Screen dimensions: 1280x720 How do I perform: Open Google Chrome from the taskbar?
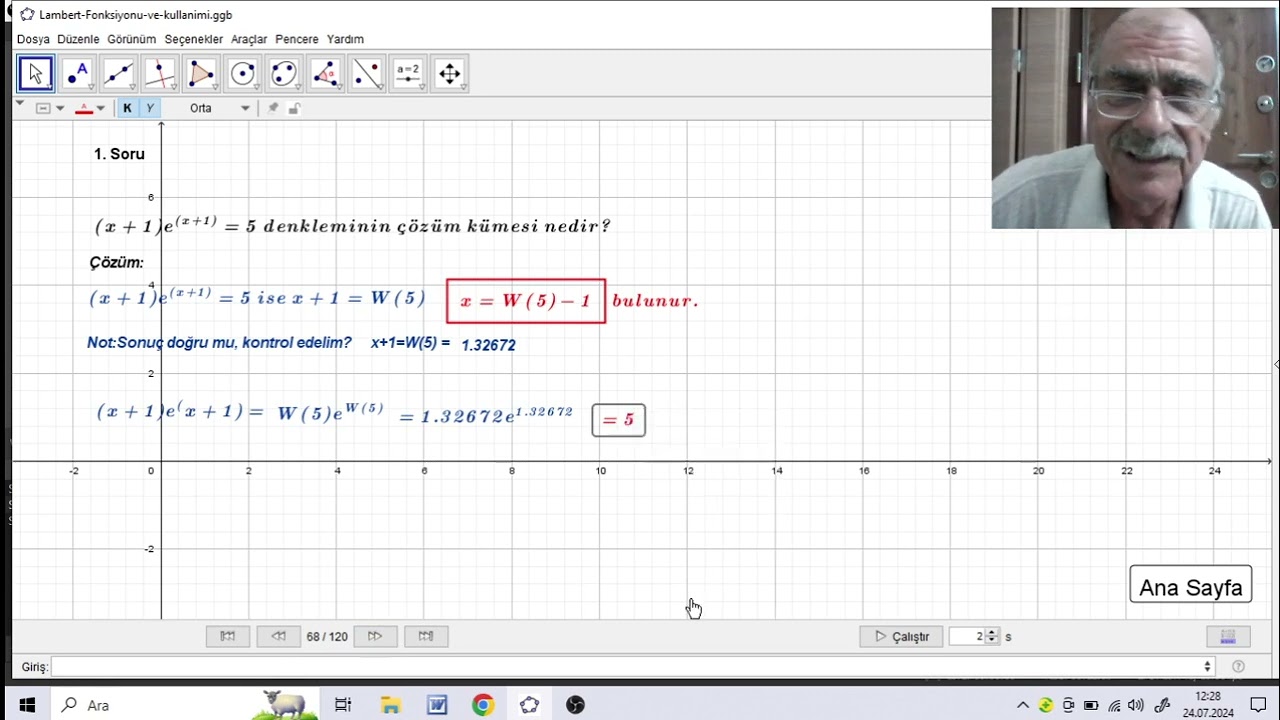click(x=483, y=705)
